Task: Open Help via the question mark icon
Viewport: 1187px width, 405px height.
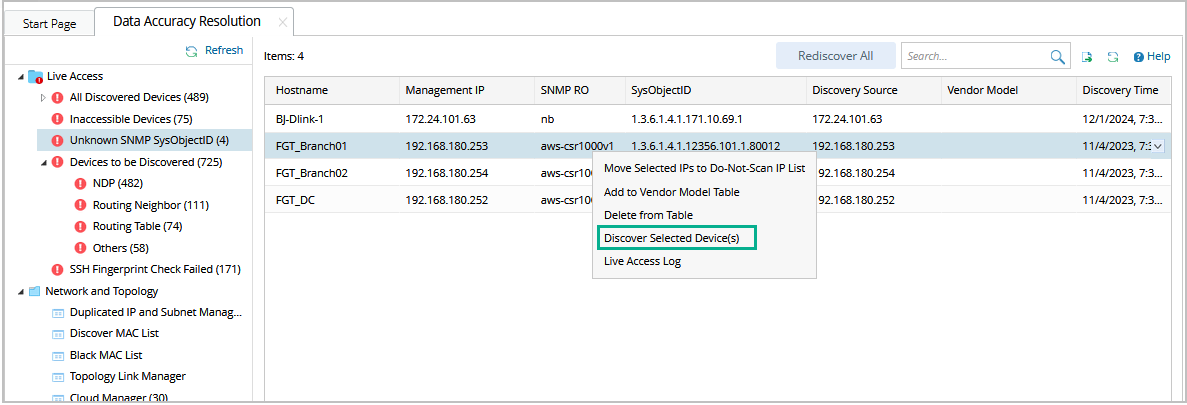Action: (x=1137, y=57)
